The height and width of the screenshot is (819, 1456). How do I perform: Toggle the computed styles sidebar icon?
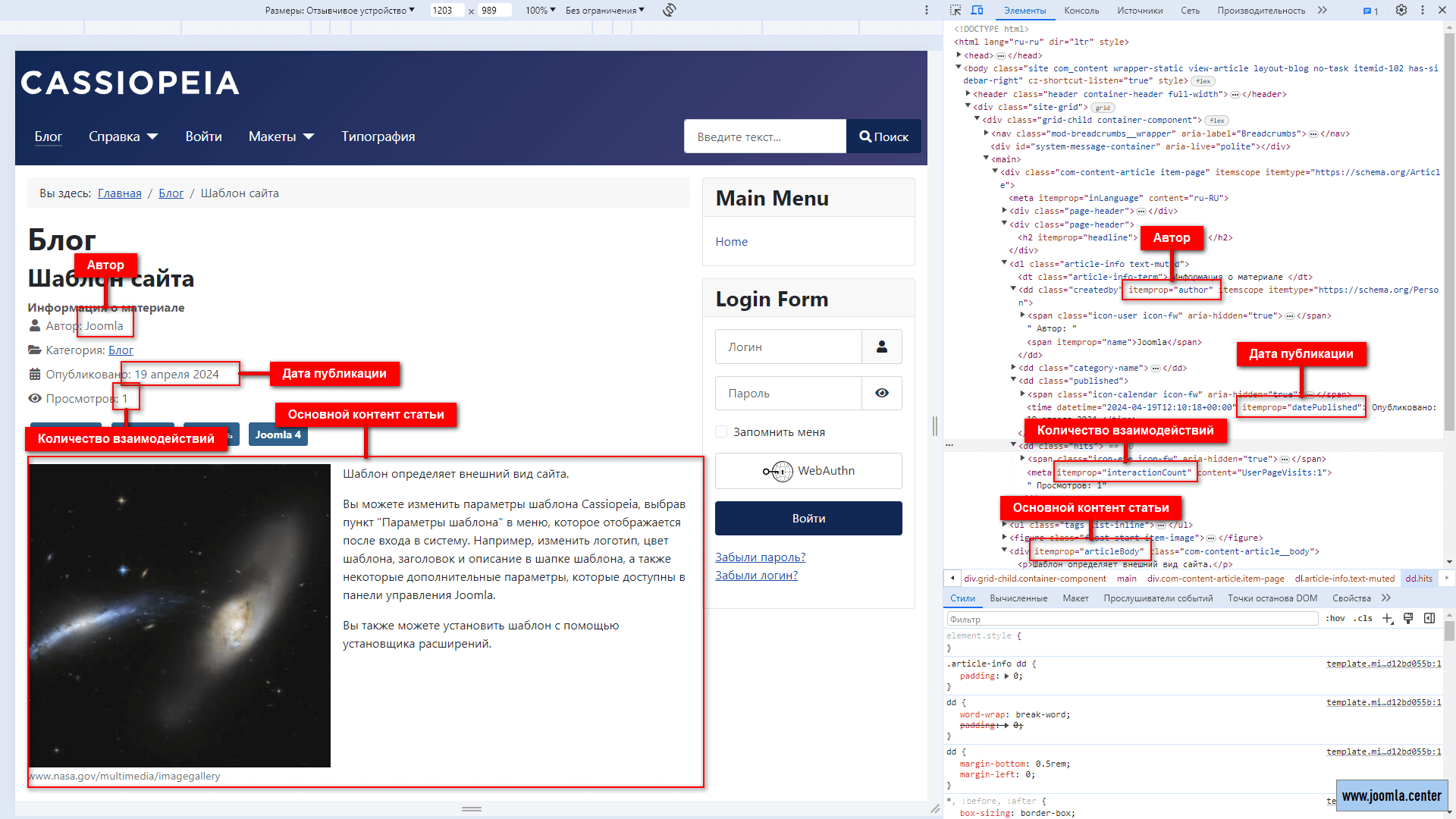pos(1429,619)
